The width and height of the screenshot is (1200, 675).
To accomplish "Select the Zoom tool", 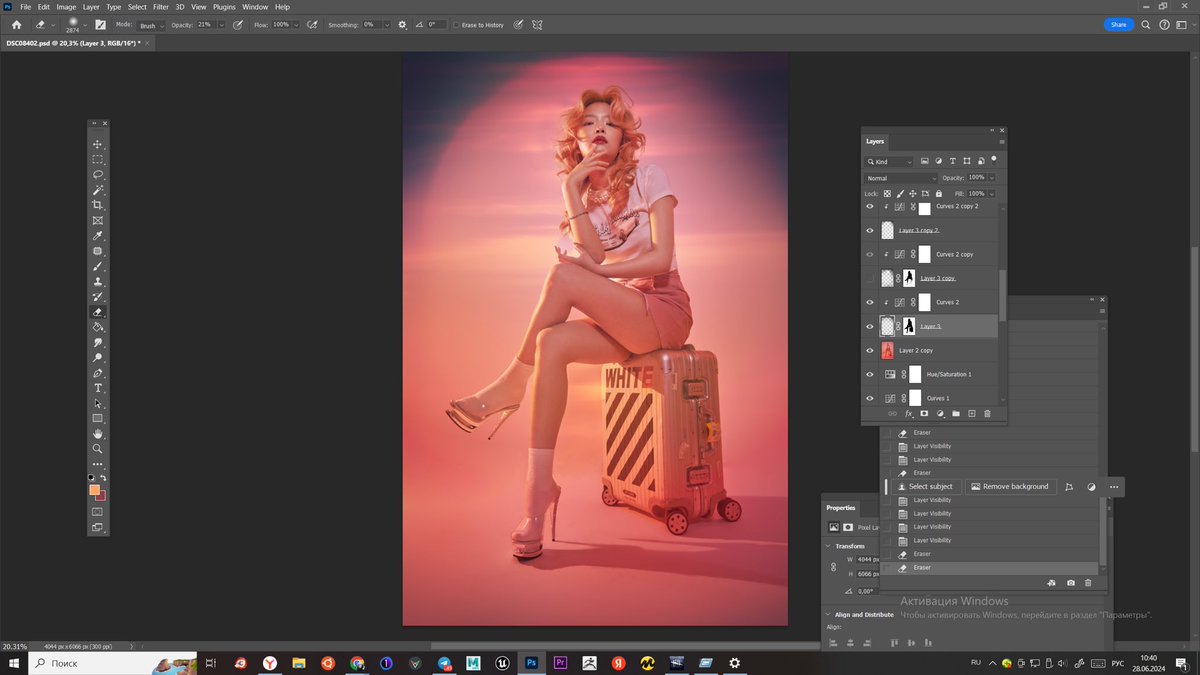I will (x=98, y=449).
